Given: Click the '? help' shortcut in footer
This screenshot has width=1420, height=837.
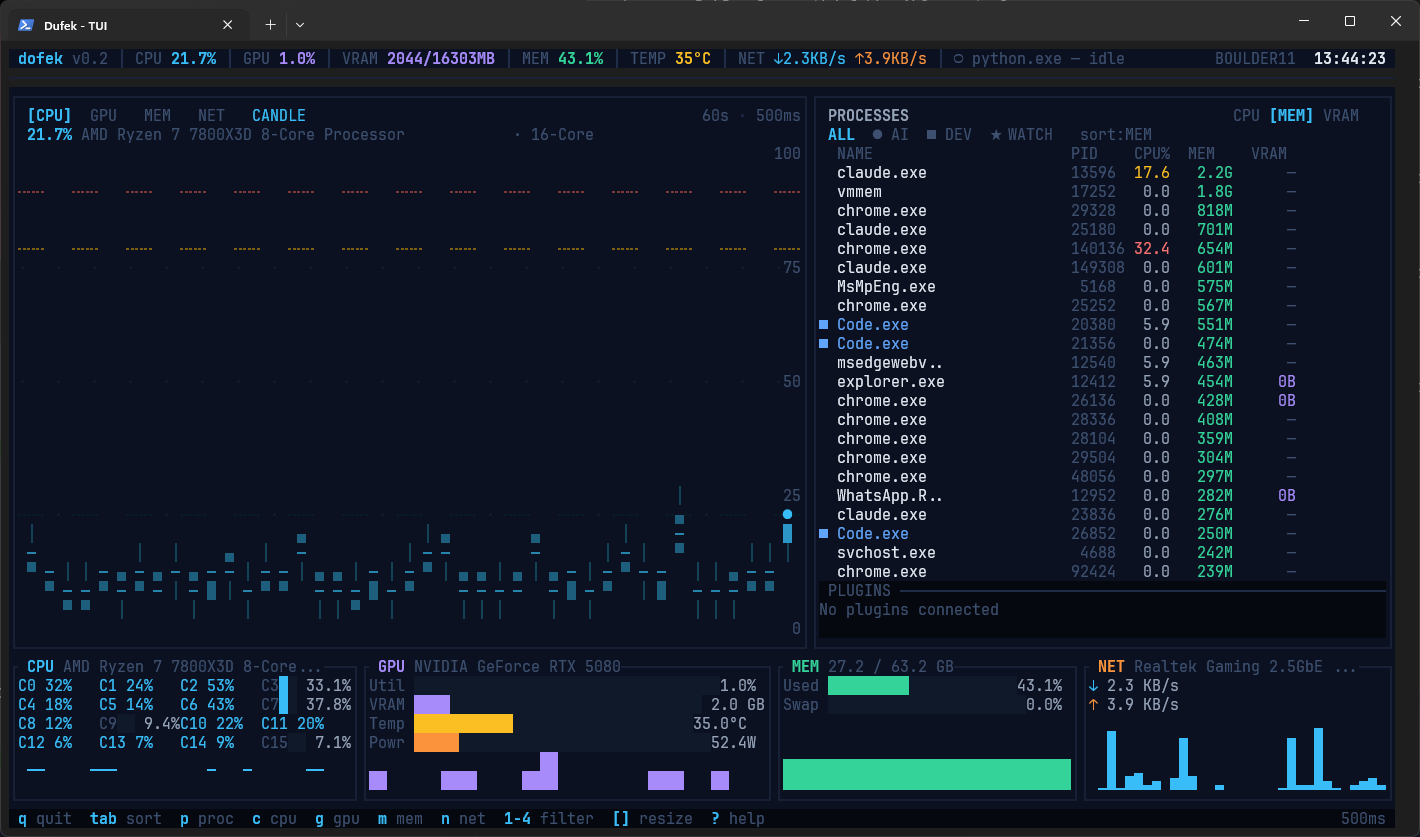Looking at the screenshot, I should (x=737, y=819).
